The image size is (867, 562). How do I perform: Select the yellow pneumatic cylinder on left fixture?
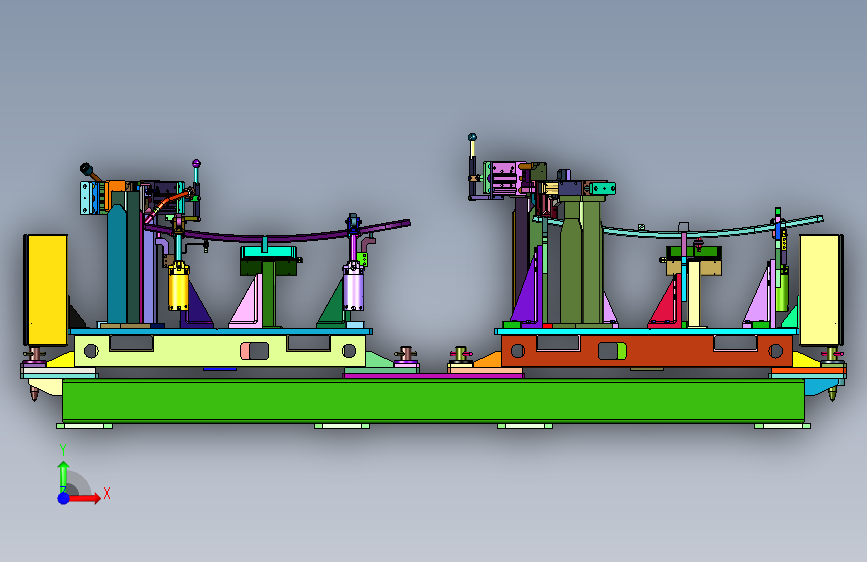coord(179,288)
